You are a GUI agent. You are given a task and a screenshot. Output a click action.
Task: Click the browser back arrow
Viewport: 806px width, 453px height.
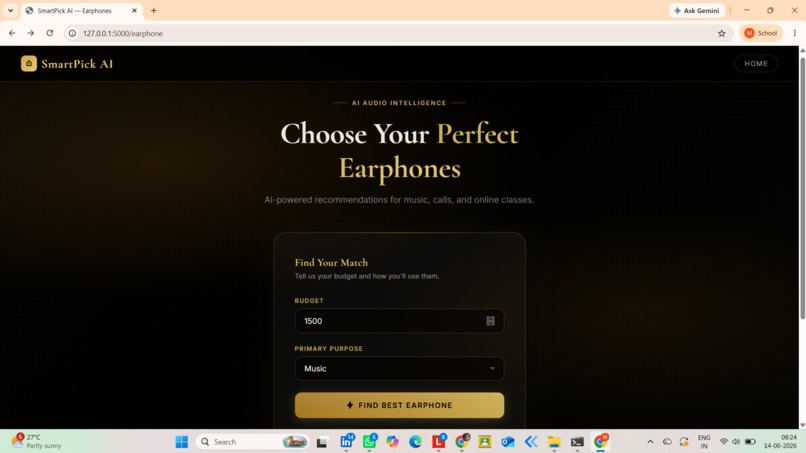pyautogui.click(x=12, y=33)
